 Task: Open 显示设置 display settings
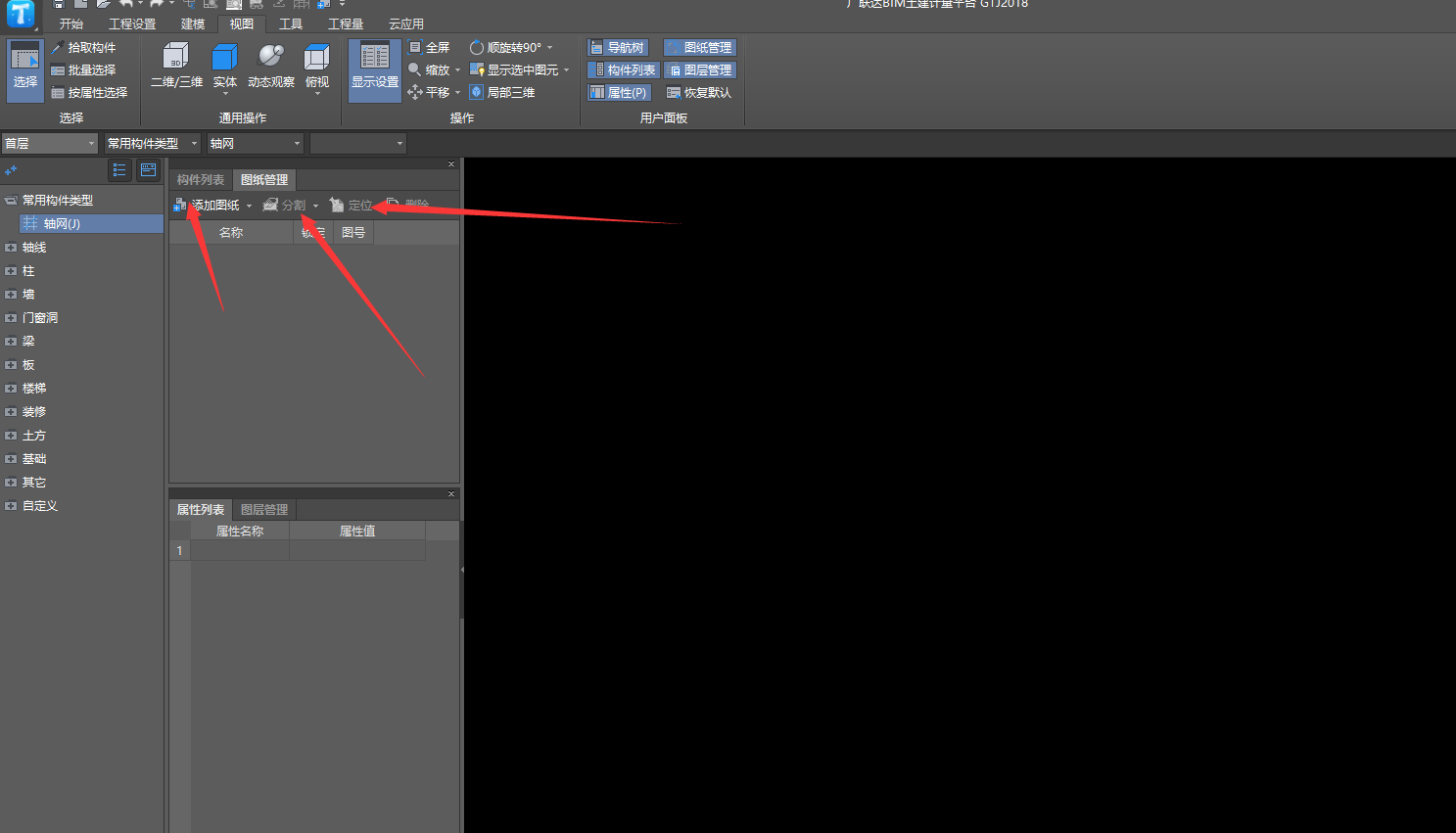(375, 69)
